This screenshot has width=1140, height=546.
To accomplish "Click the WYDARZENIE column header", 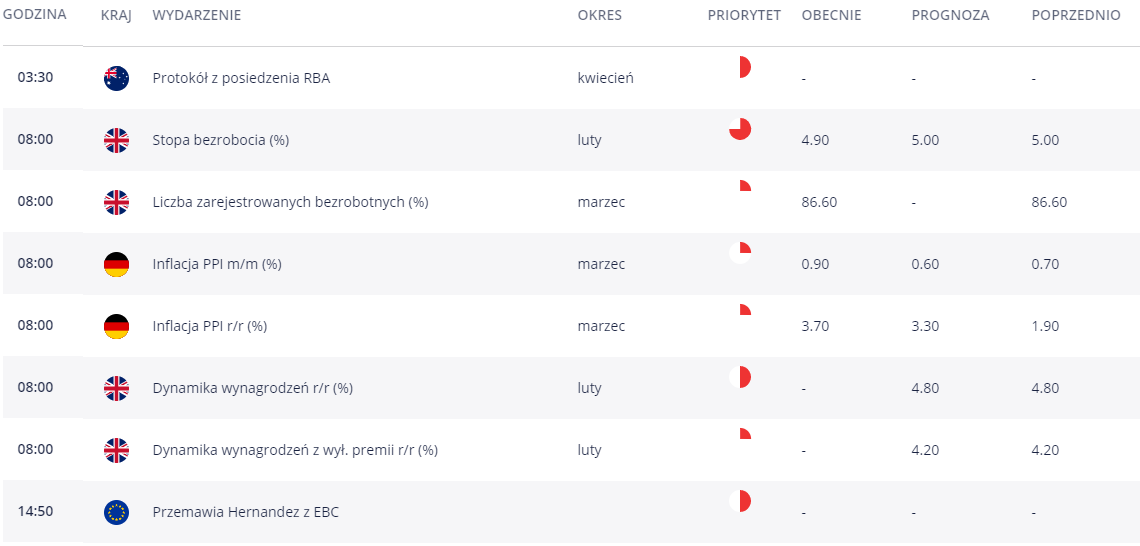I will click(196, 15).
